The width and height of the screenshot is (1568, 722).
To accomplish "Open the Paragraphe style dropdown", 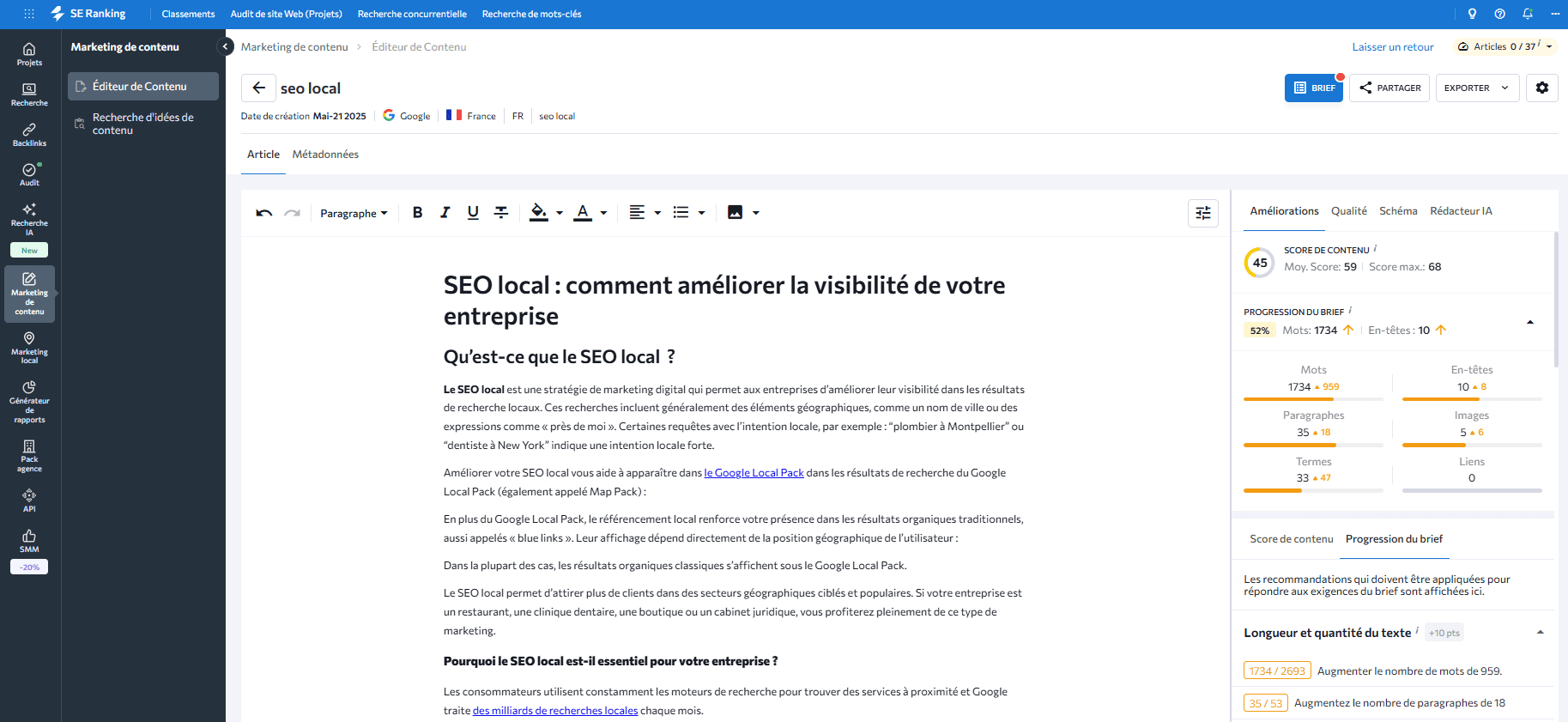I will 354,213.
